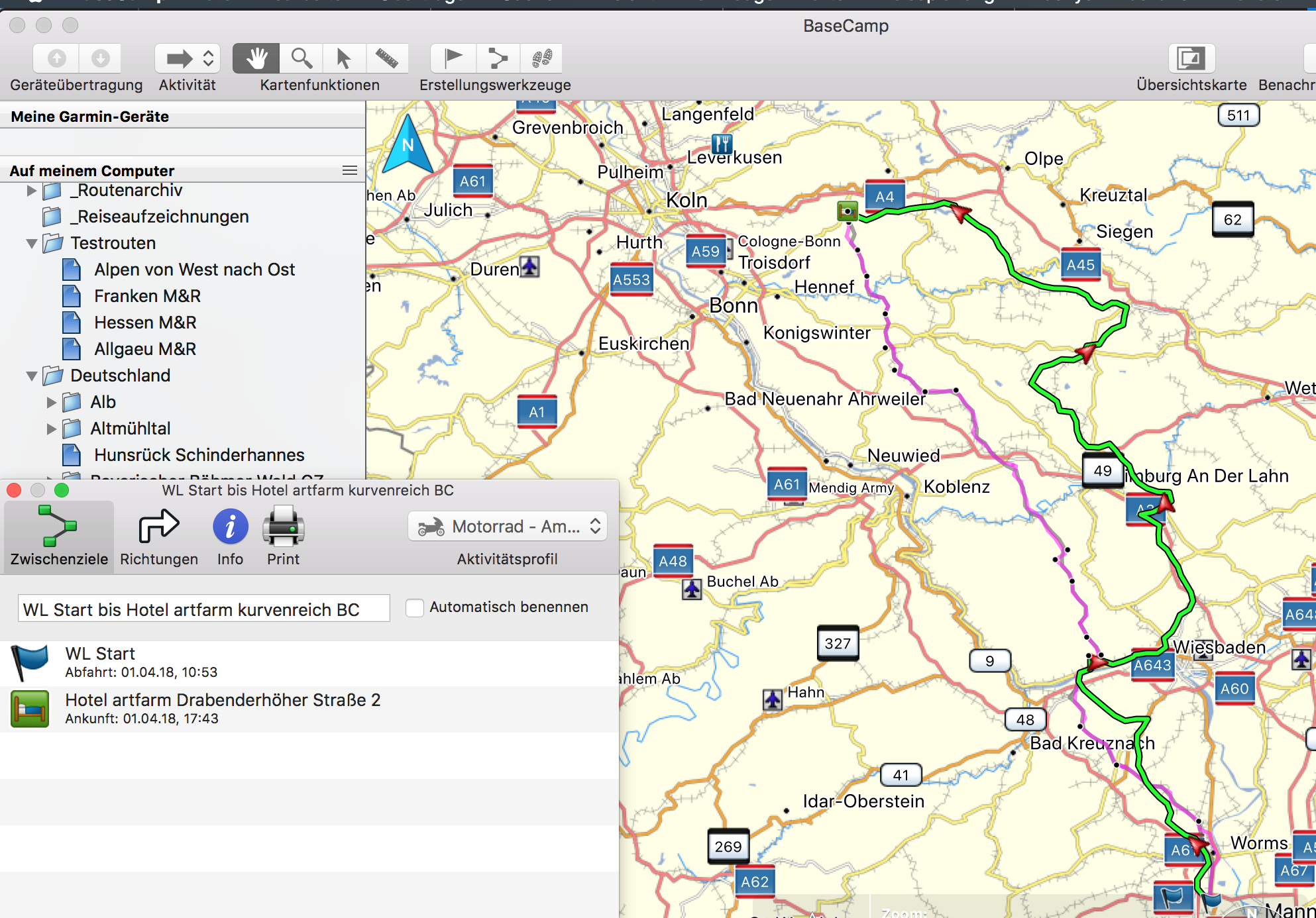Collapse the Testrouten folder
This screenshot has height=918, width=1316.
point(31,244)
